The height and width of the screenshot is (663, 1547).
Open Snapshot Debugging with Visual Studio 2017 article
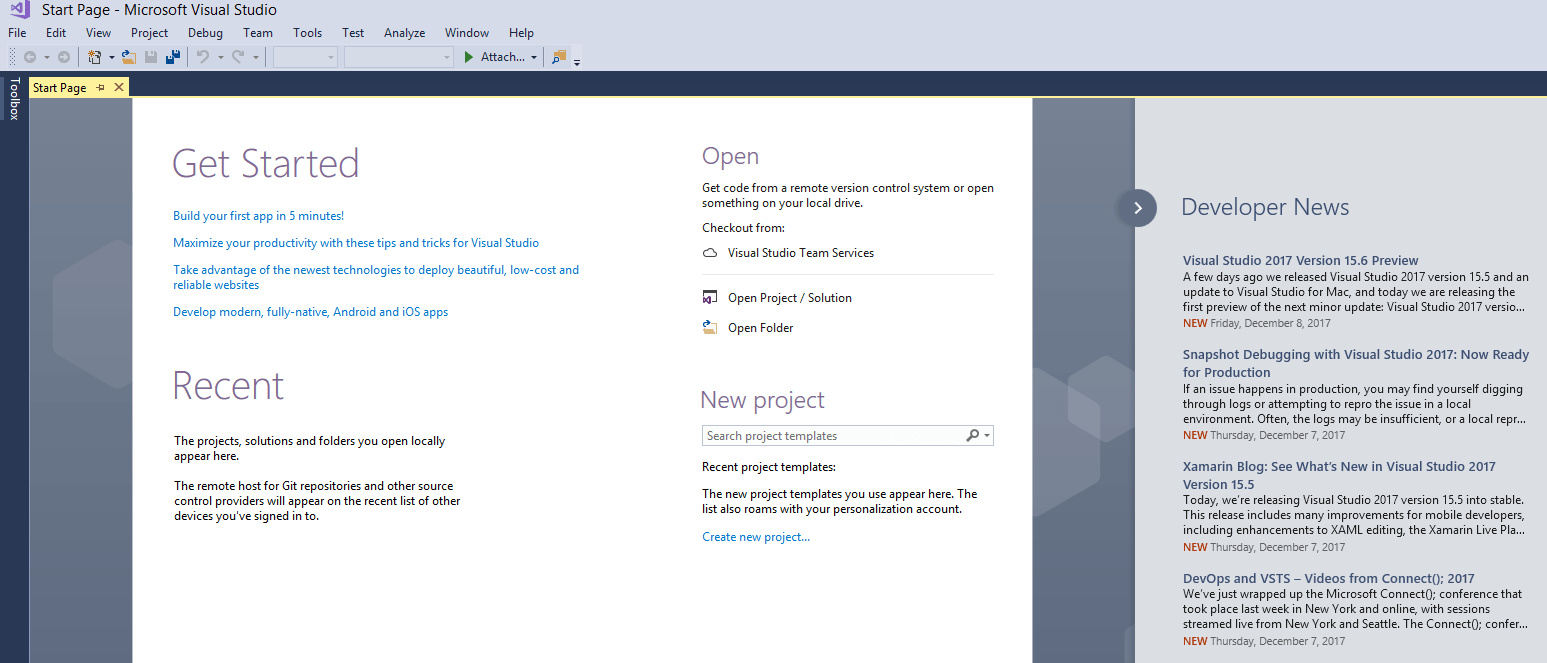point(1356,363)
